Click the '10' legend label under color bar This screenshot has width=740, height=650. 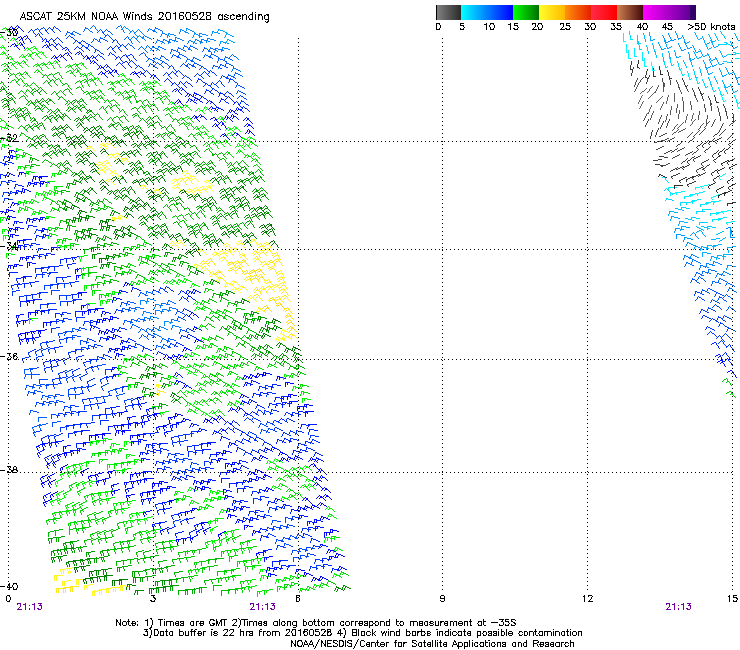[489, 27]
